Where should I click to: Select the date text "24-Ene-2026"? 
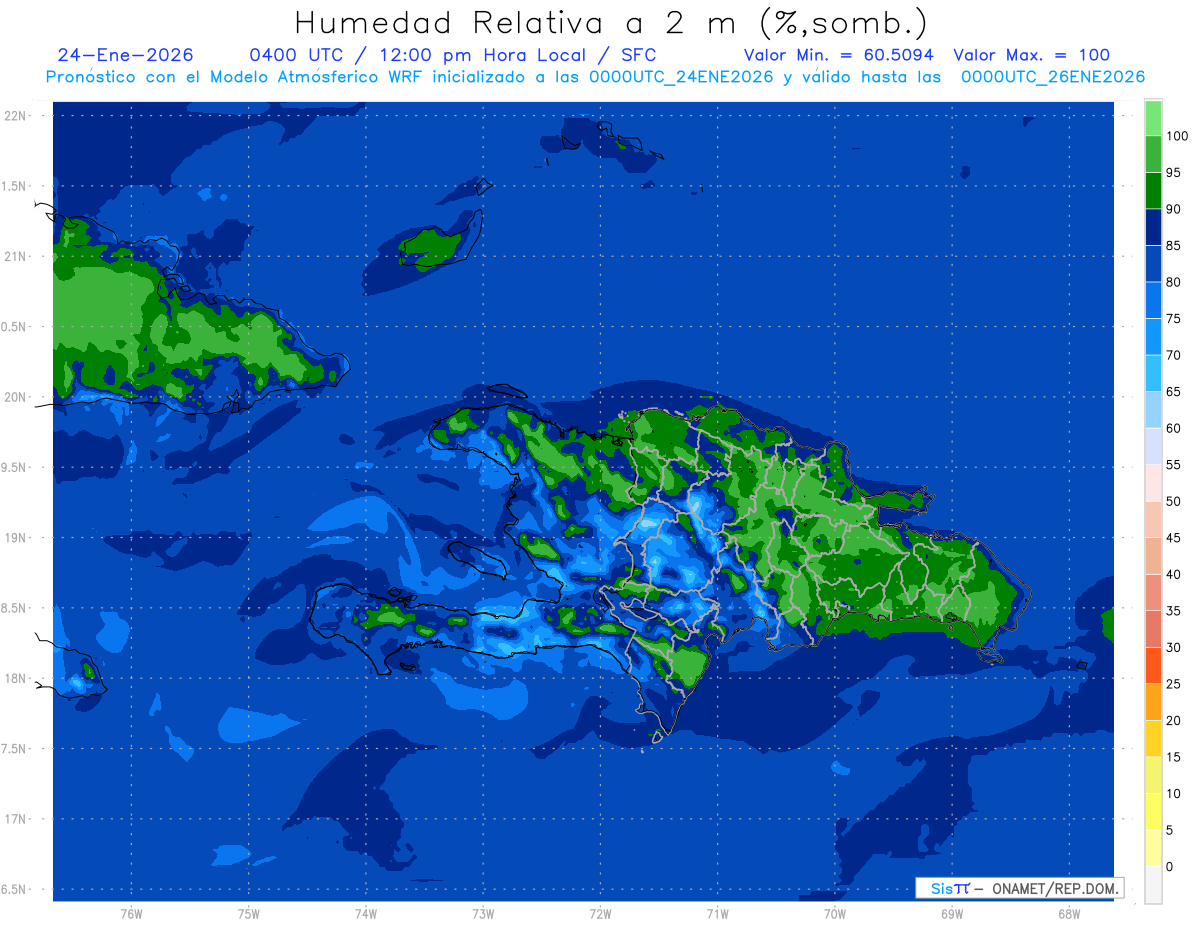126,55
